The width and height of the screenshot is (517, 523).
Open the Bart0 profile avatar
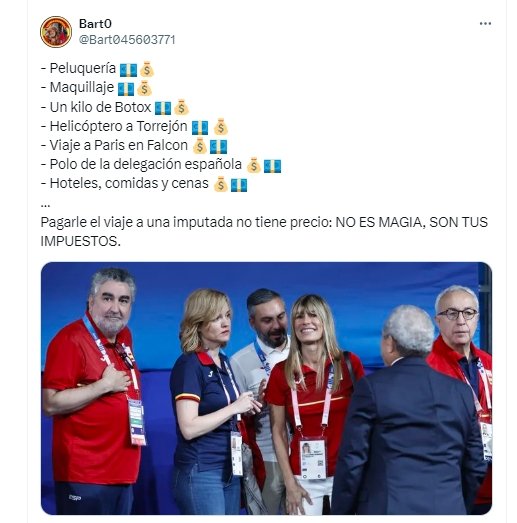point(56,32)
